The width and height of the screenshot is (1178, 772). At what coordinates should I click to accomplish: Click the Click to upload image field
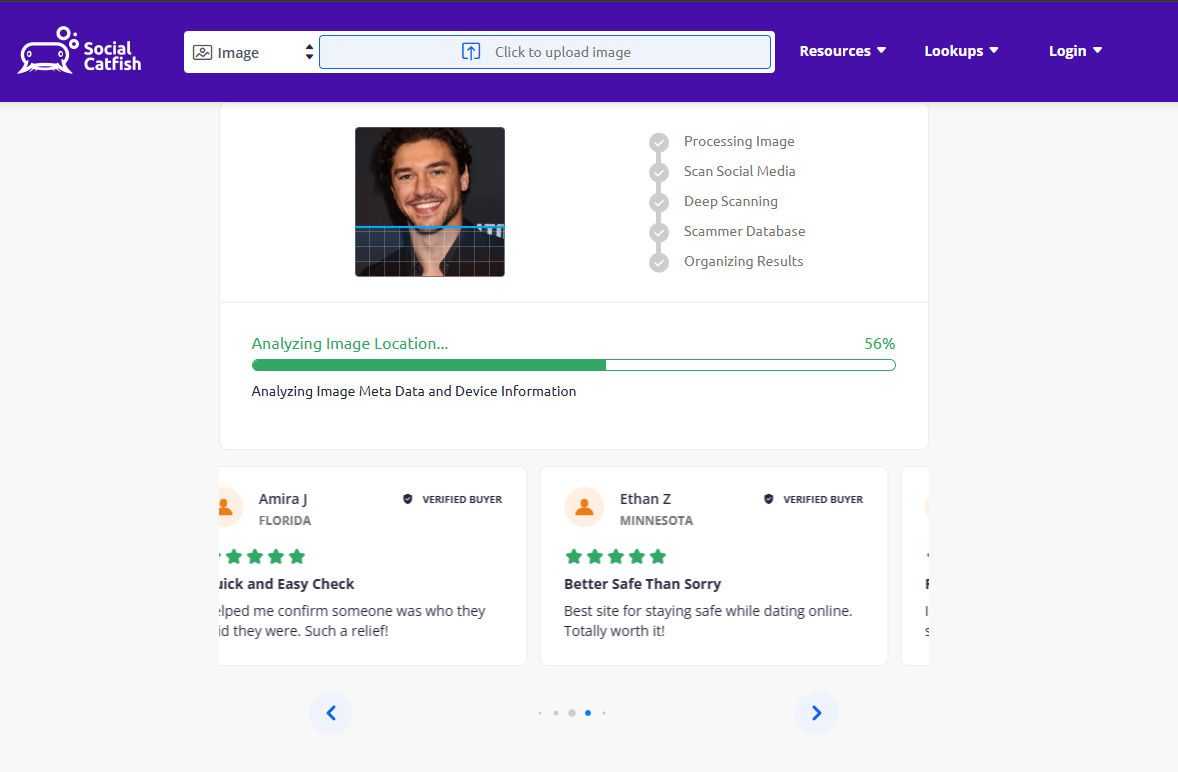(x=545, y=52)
